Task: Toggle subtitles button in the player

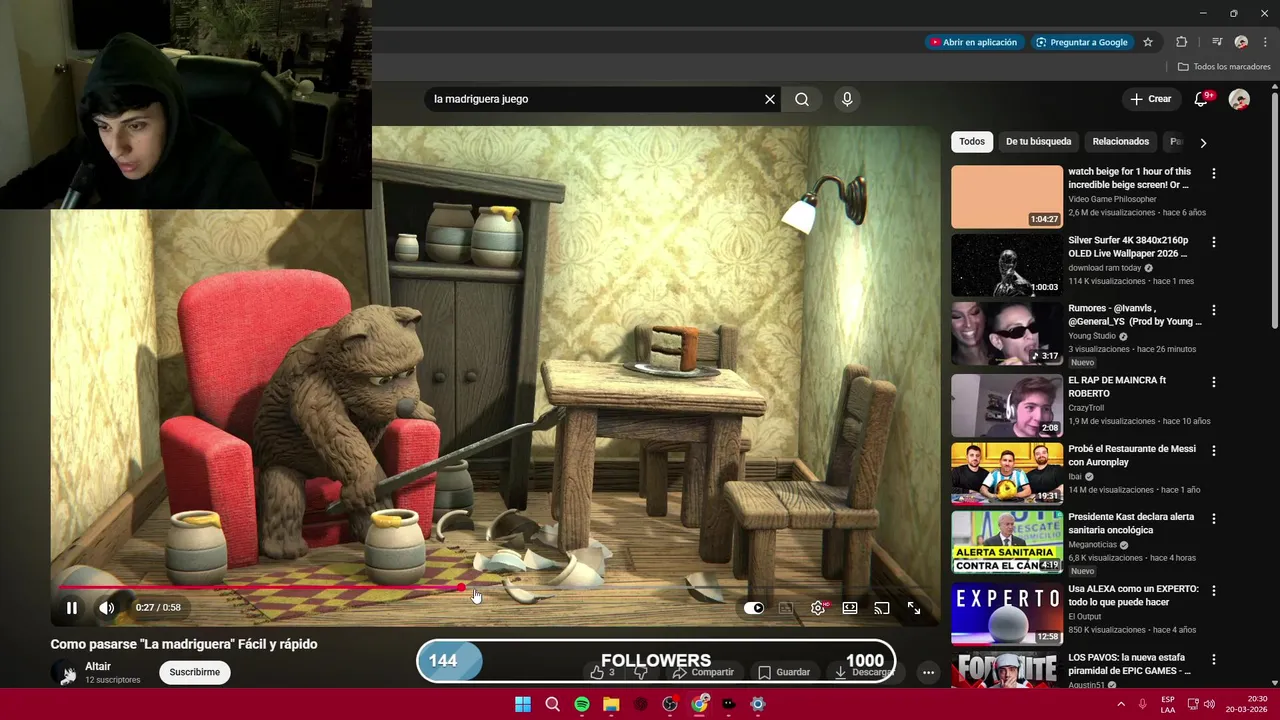Action: coord(786,608)
